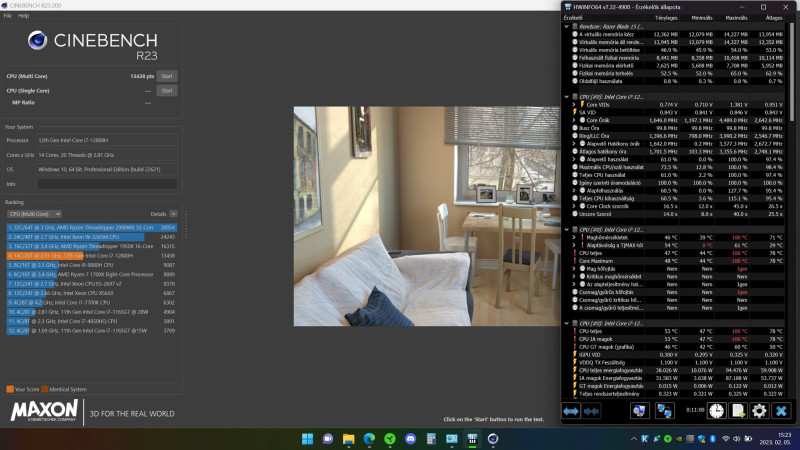Click the 'CPU GT magok (grafika)' sensor row
Screen dimensions: 800x450
pyautogui.click(x=677, y=347)
